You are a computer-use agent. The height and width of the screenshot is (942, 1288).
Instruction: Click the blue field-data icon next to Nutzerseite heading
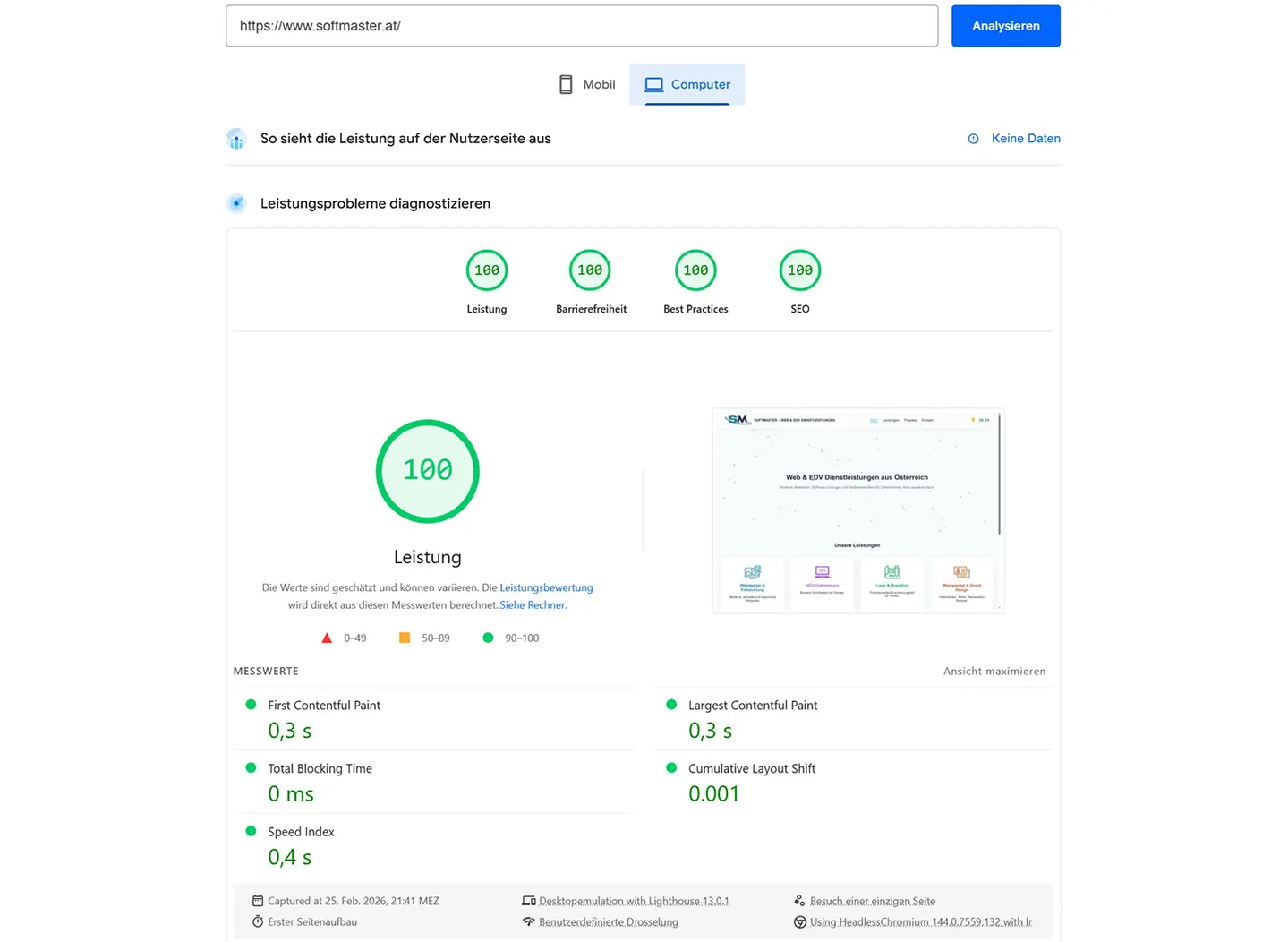(235, 139)
